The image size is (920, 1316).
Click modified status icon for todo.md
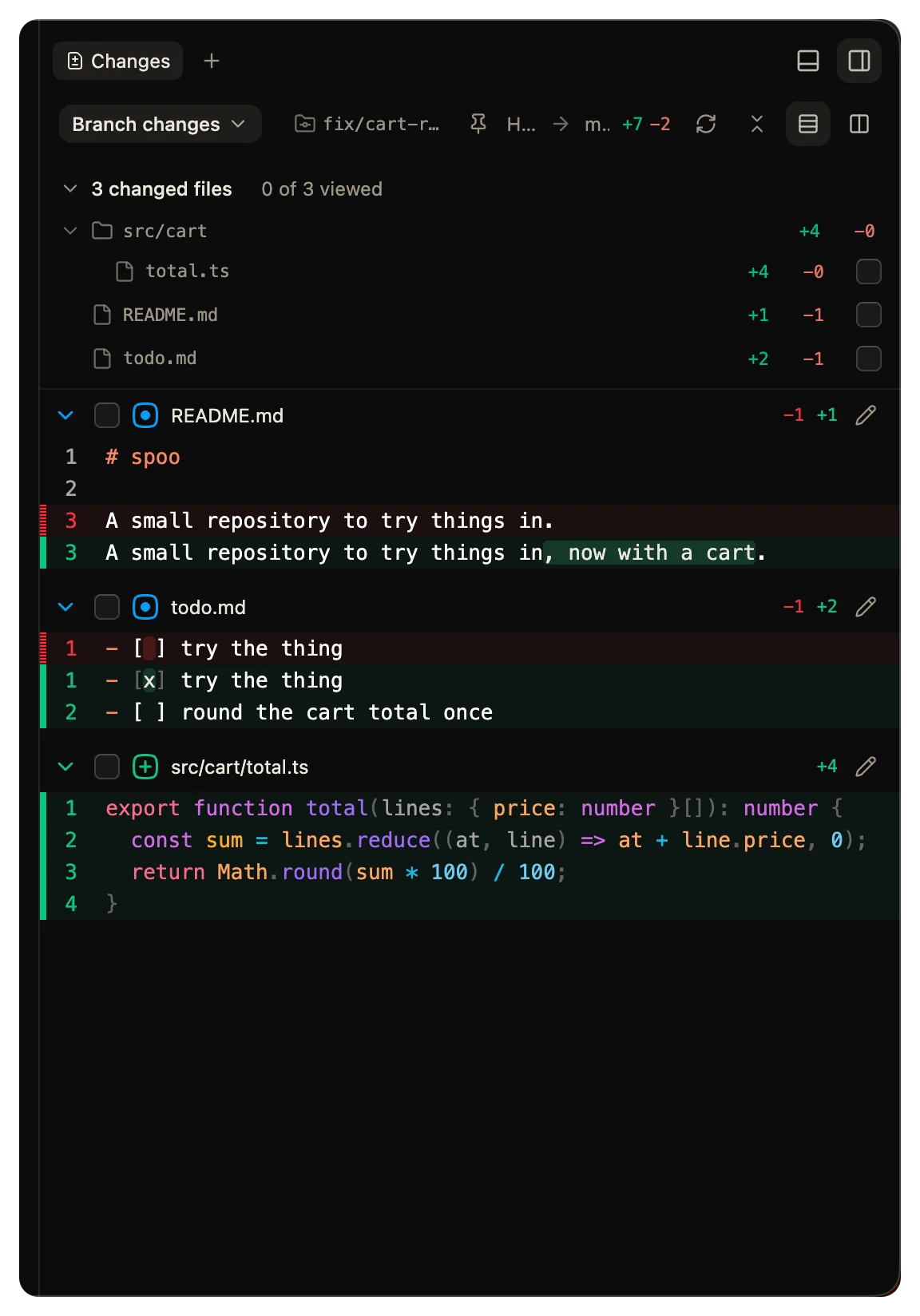[145, 607]
